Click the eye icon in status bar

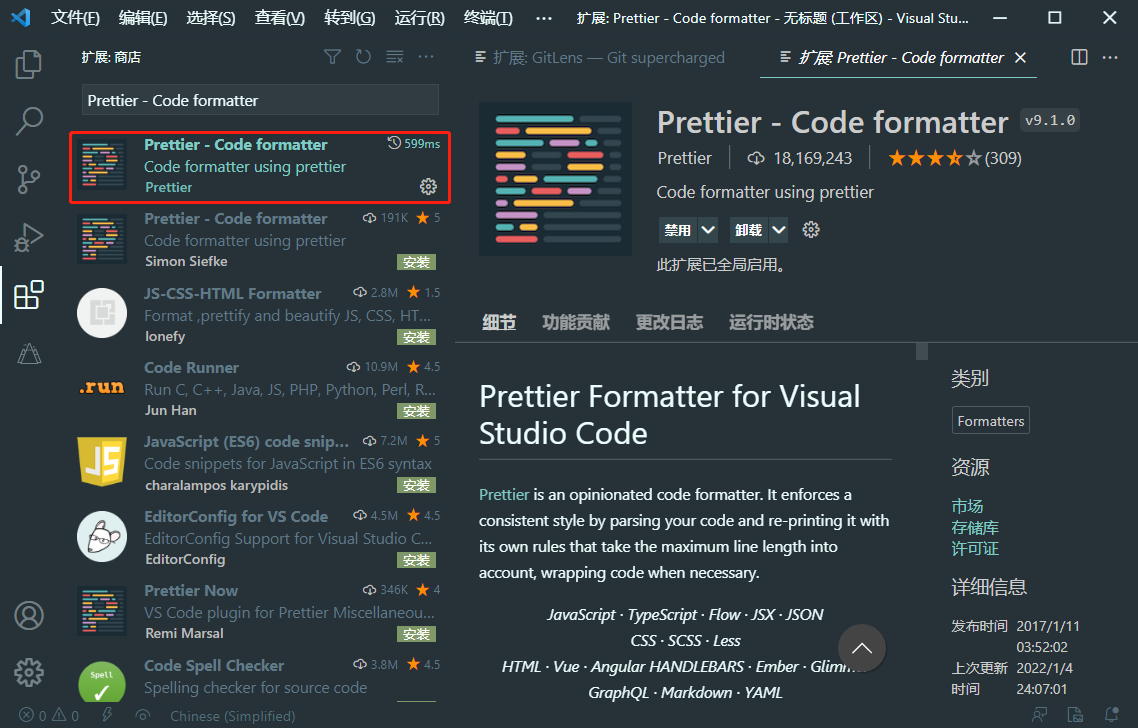(x=142, y=716)
